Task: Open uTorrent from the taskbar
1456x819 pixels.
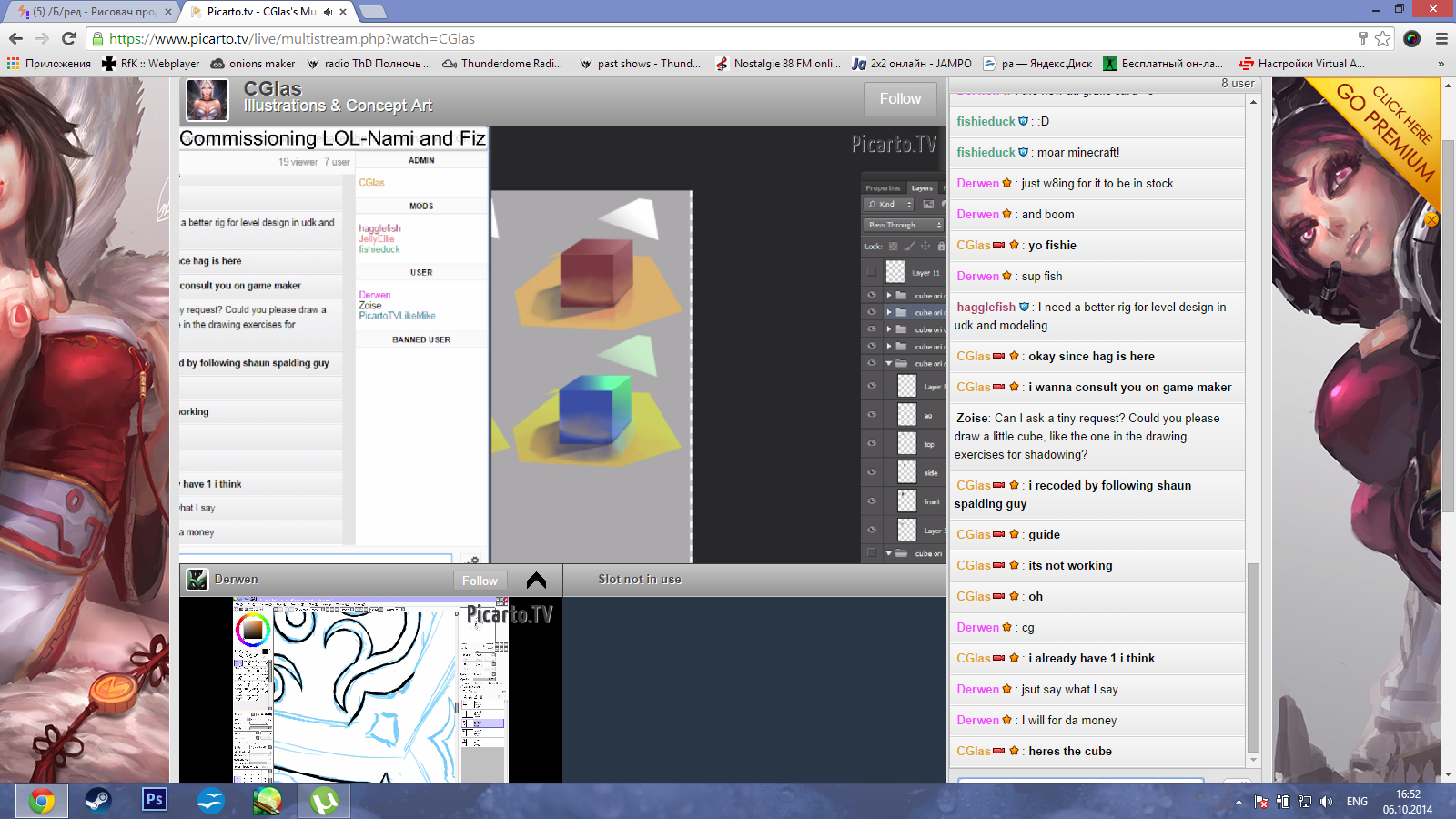Action: pos(324,801)
